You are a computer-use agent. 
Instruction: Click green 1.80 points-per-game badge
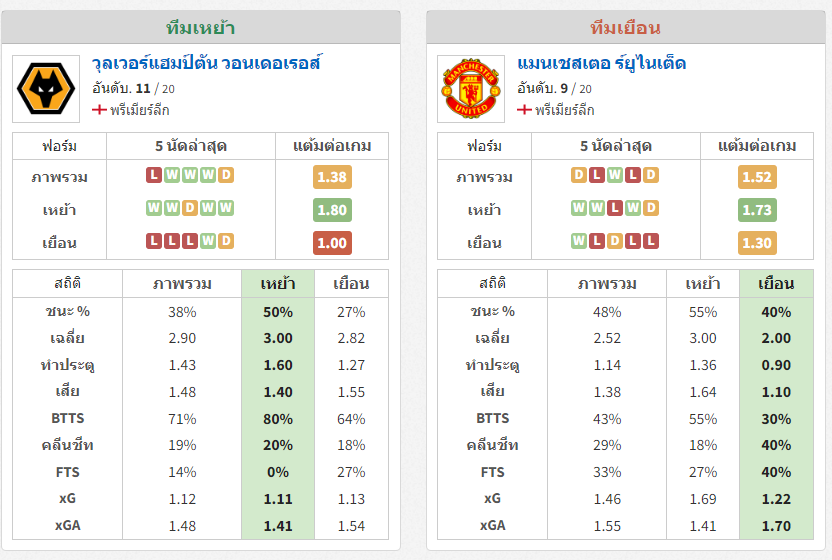[x=332, y=210]
